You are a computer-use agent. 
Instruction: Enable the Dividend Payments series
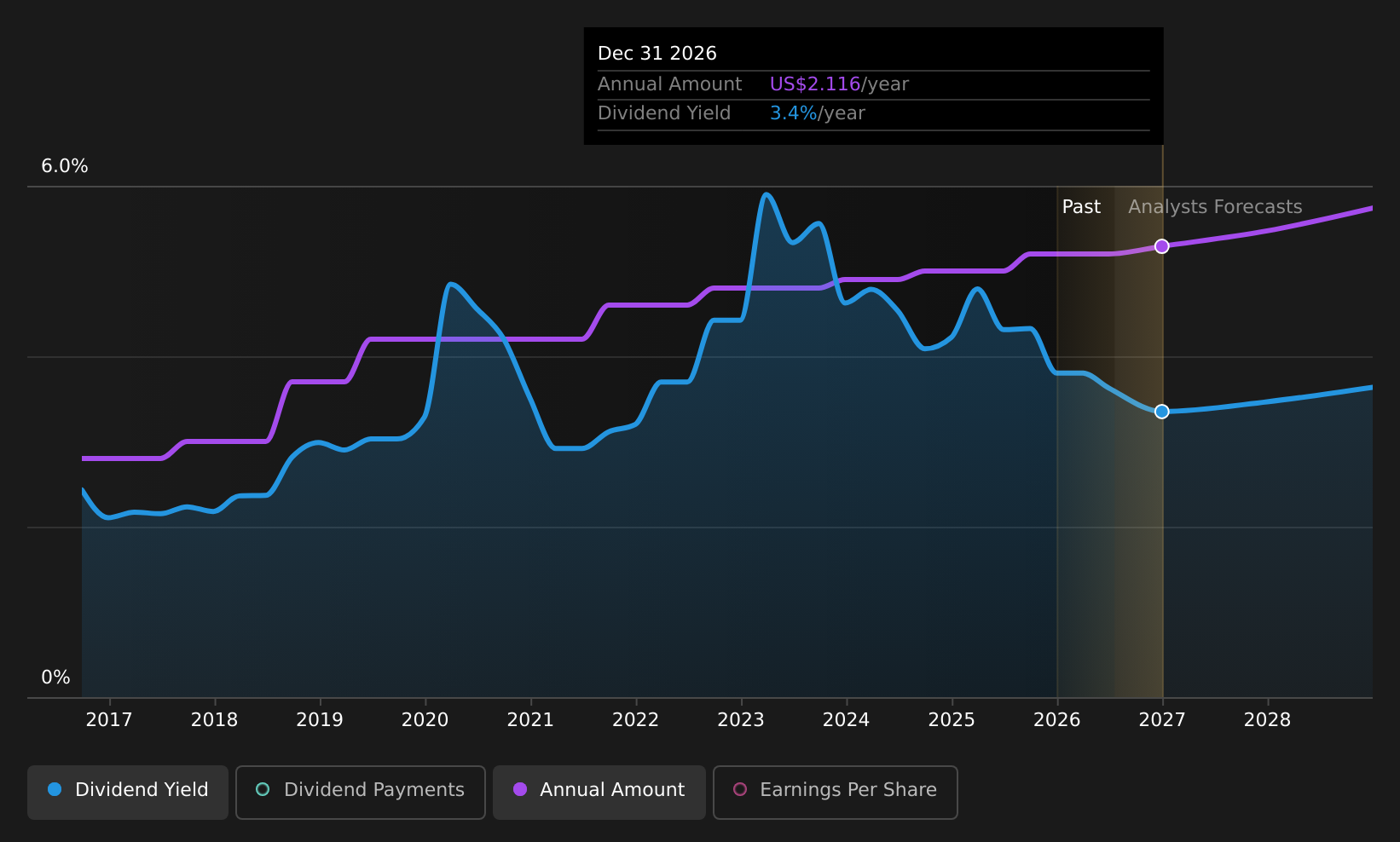361,792
